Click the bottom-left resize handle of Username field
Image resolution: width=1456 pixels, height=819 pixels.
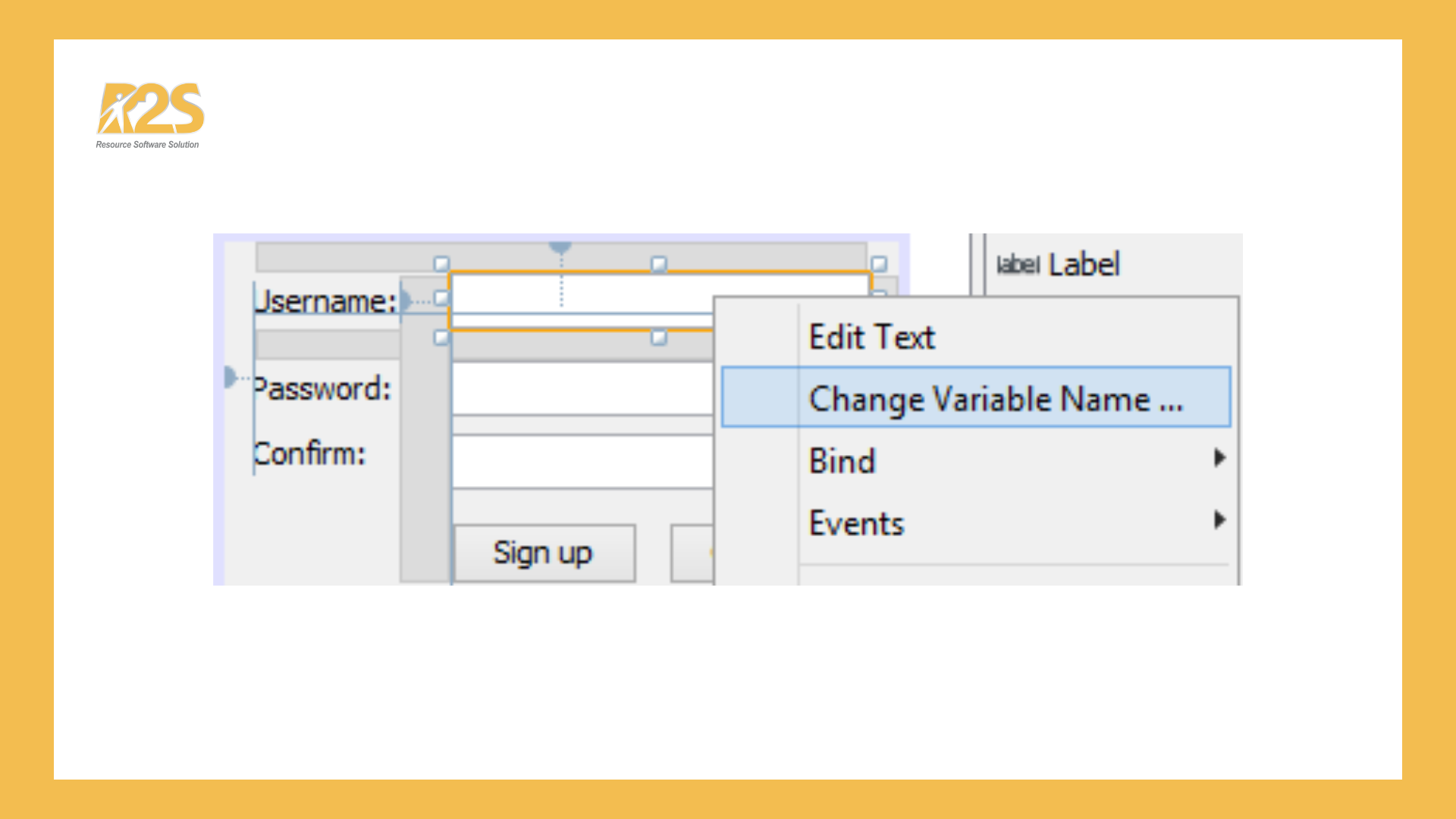[x=441, y=337]
